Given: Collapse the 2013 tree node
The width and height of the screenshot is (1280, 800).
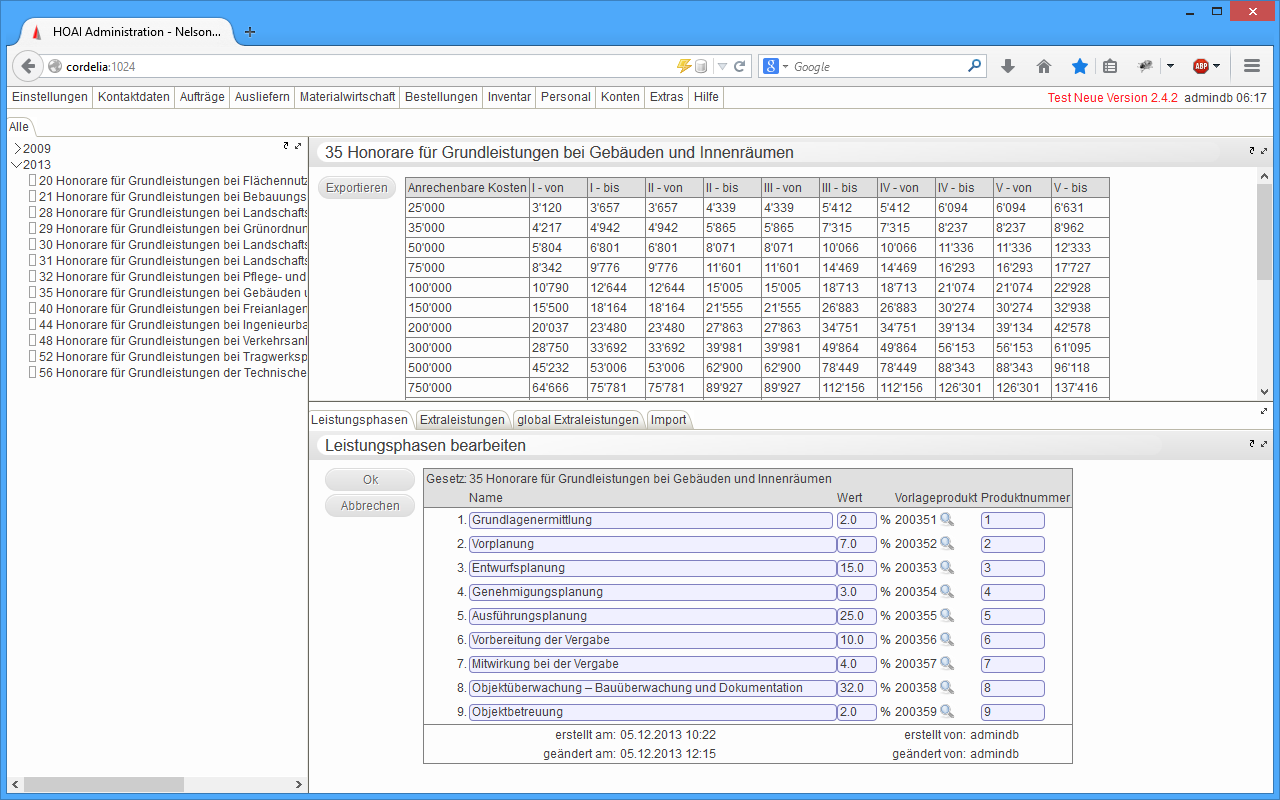Looking at the screenshot, I should tap(16, 165).
